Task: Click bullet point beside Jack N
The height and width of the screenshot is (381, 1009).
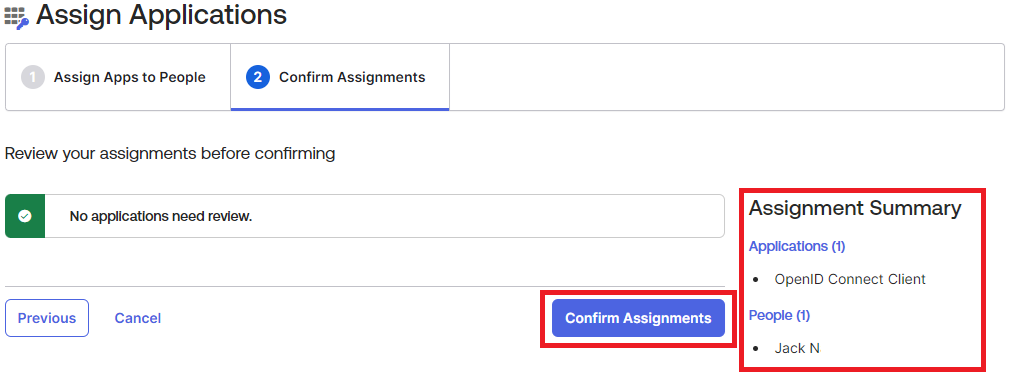Action: pyautogui.click(x=756, y=349)
